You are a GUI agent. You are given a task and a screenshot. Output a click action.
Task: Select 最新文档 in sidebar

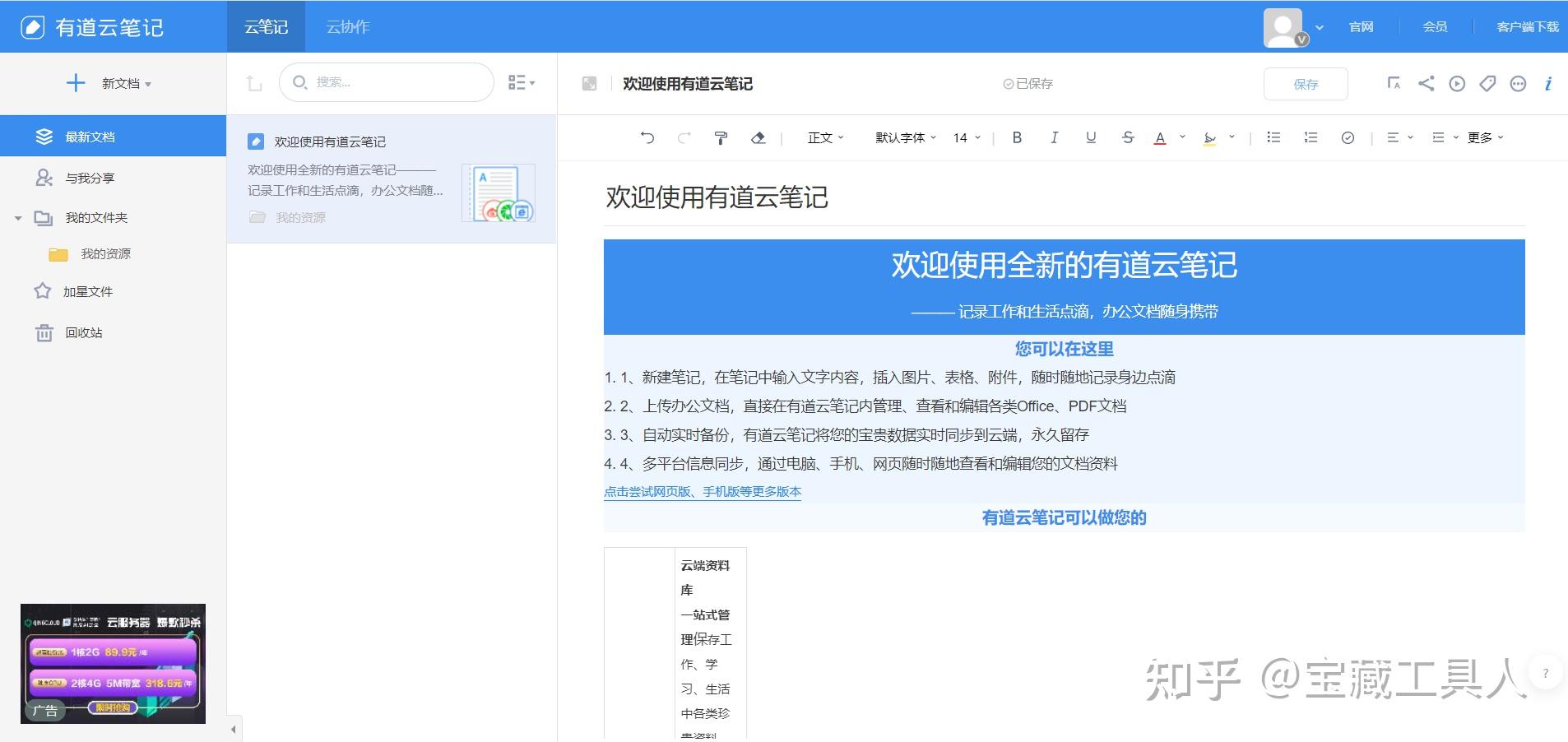(x=113, y=137)
